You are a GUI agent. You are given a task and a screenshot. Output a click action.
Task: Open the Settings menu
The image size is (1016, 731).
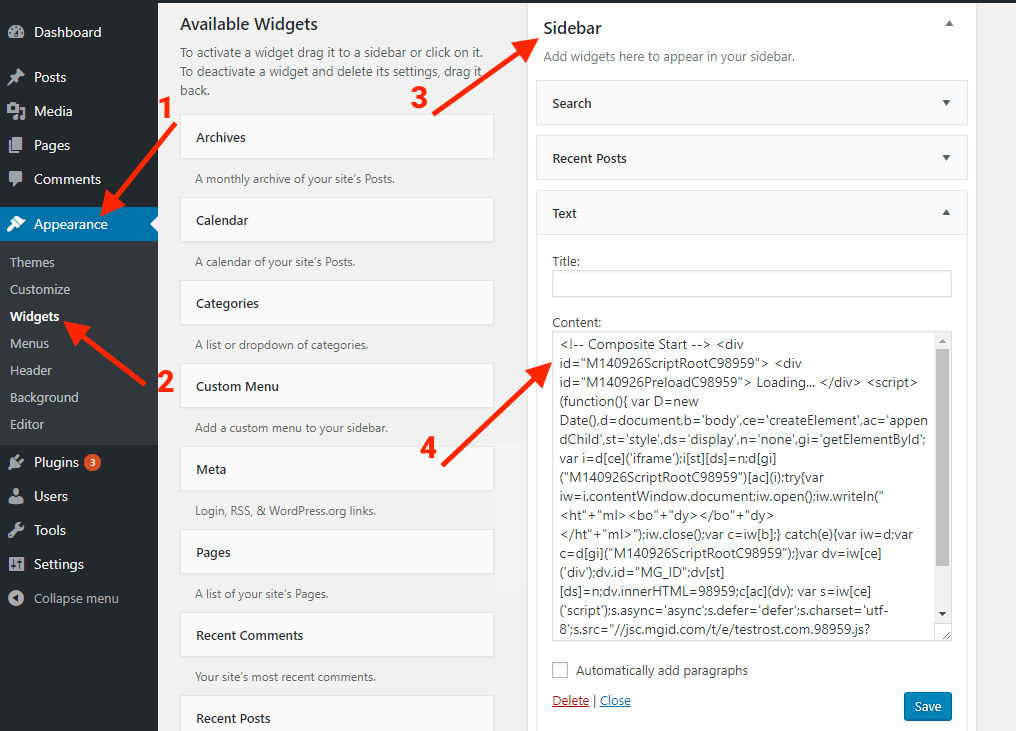pos(59,564)
